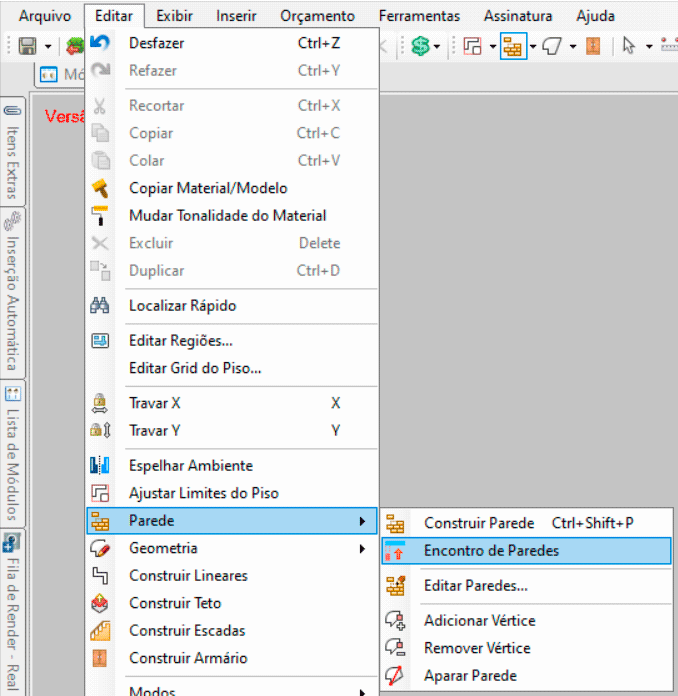Click the orange cabinet toolbar icon
Image resolution: width=678 pixels, height=696 pixels.
coord(593,46)
